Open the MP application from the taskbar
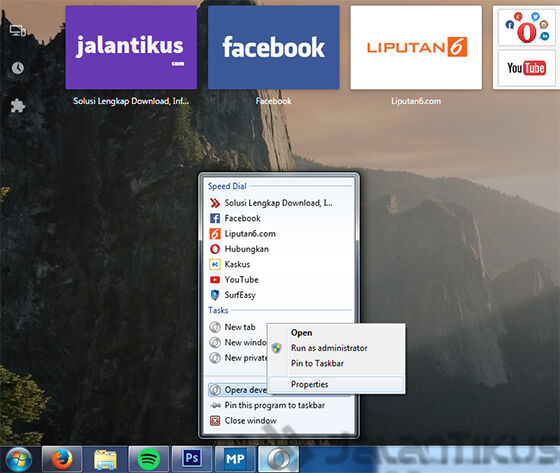 [235, 459]
